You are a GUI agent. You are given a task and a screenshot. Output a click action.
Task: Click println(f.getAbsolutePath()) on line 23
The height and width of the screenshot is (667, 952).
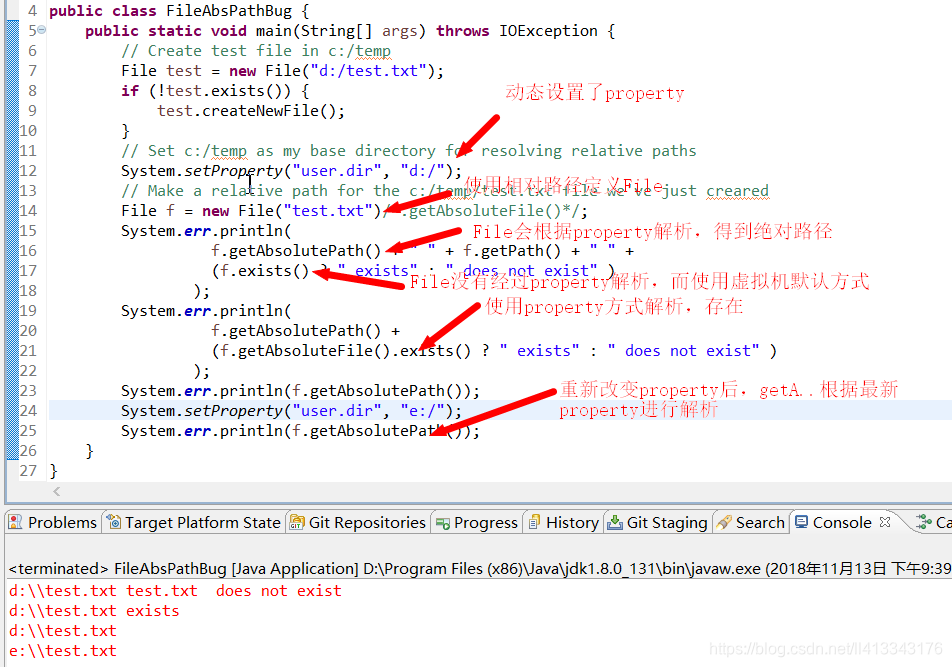tap(345, 391)
